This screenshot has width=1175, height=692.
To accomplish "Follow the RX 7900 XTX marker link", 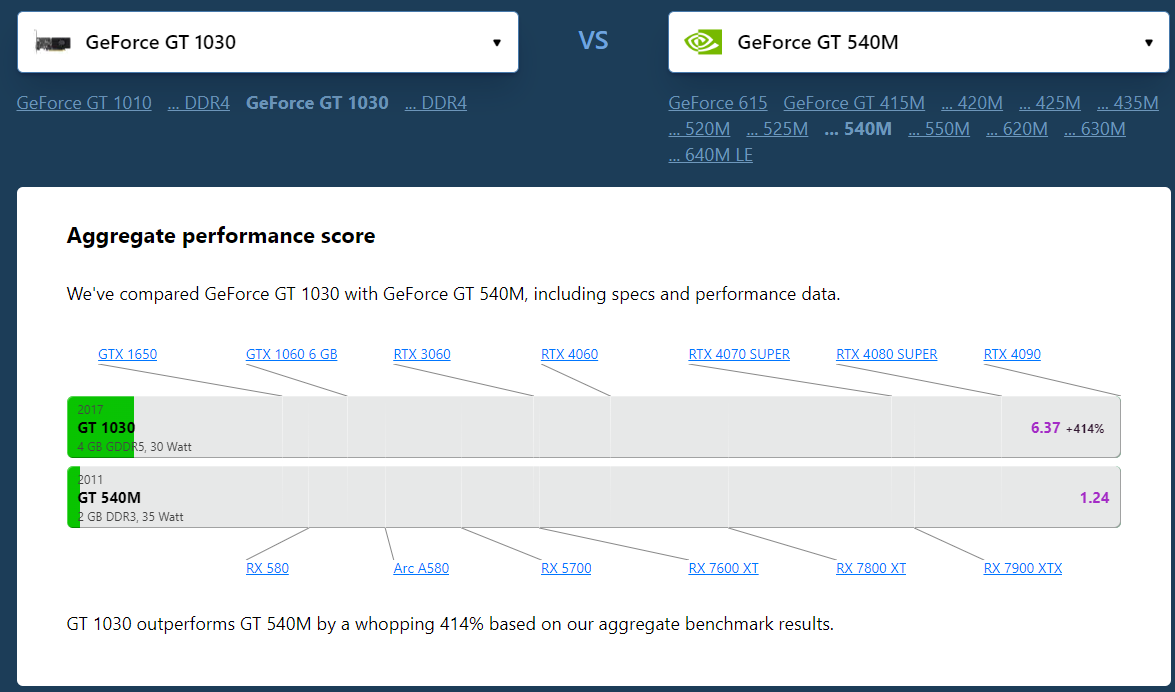I will click(1023, 568).
